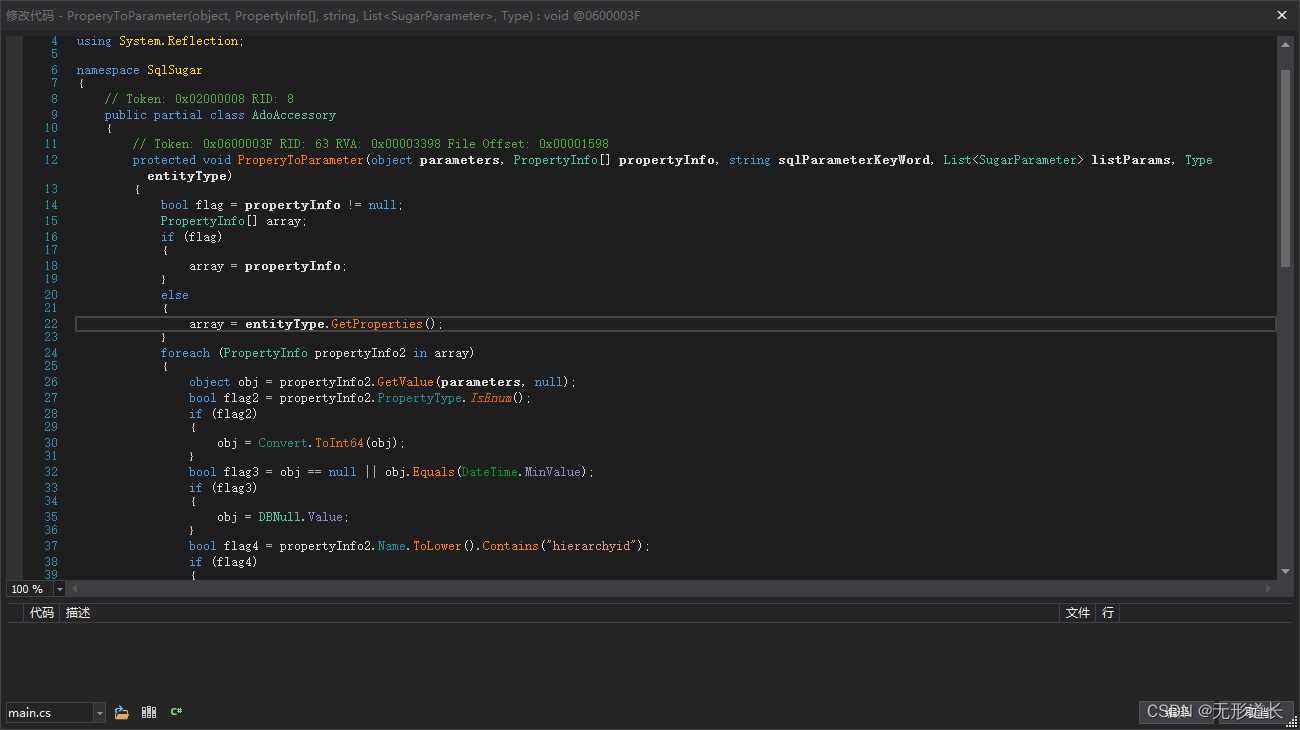The image size is (1300, 730).
Task: Click 'PropertyInfo[] array;' on line 15
Action: click(x=234, y=221)
